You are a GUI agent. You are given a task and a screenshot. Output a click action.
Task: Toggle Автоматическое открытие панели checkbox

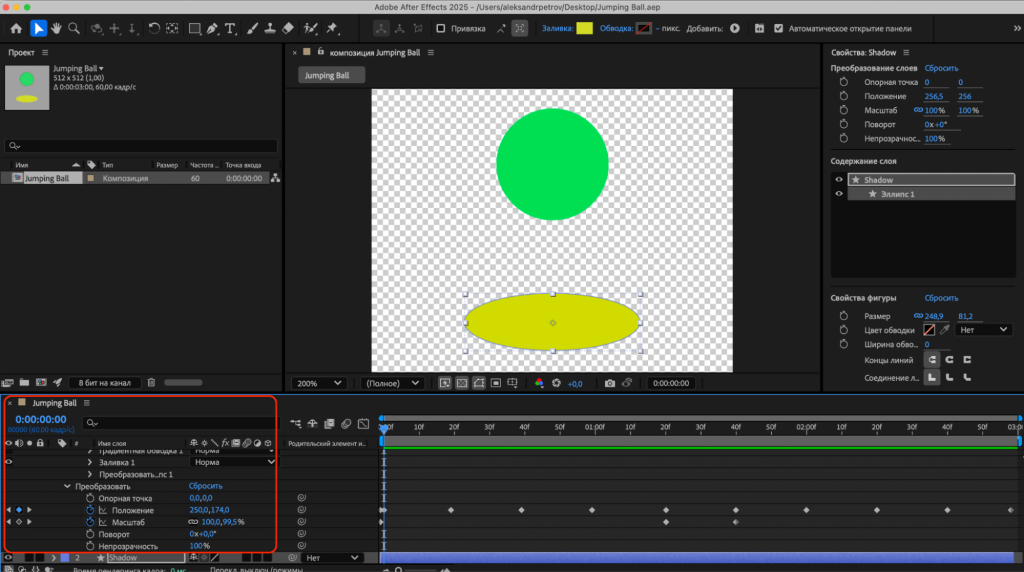(778, 29)
